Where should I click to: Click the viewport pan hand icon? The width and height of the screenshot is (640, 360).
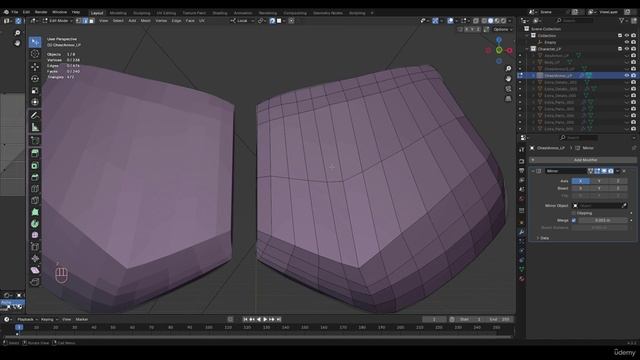click(508, 78)
